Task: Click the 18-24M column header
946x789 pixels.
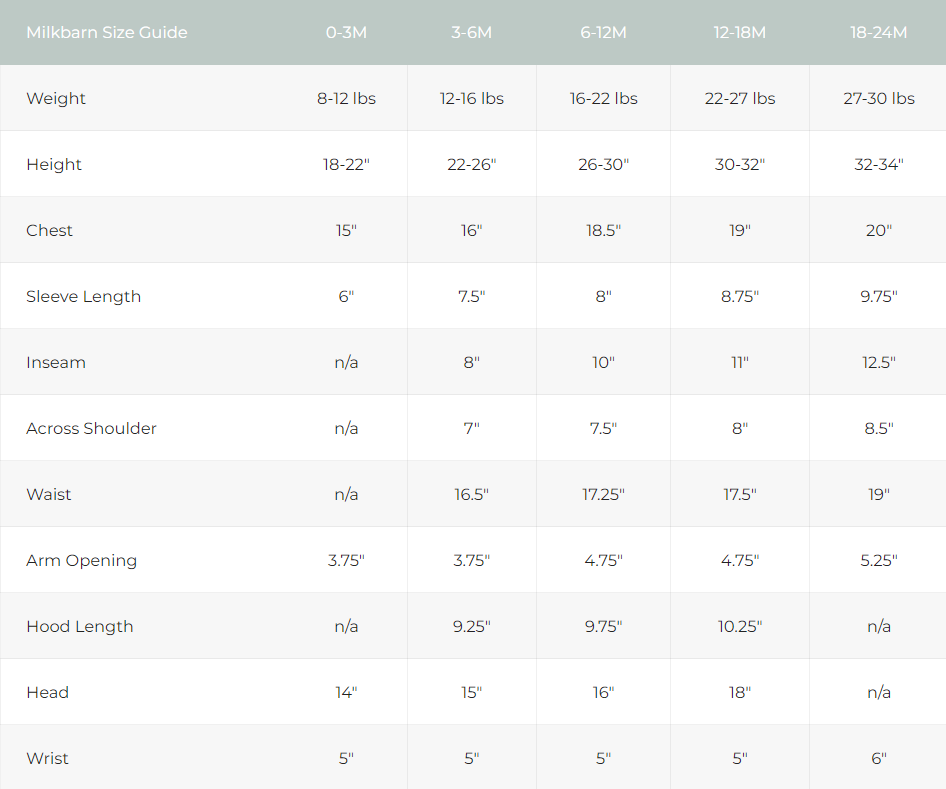Action: [878, 32]
